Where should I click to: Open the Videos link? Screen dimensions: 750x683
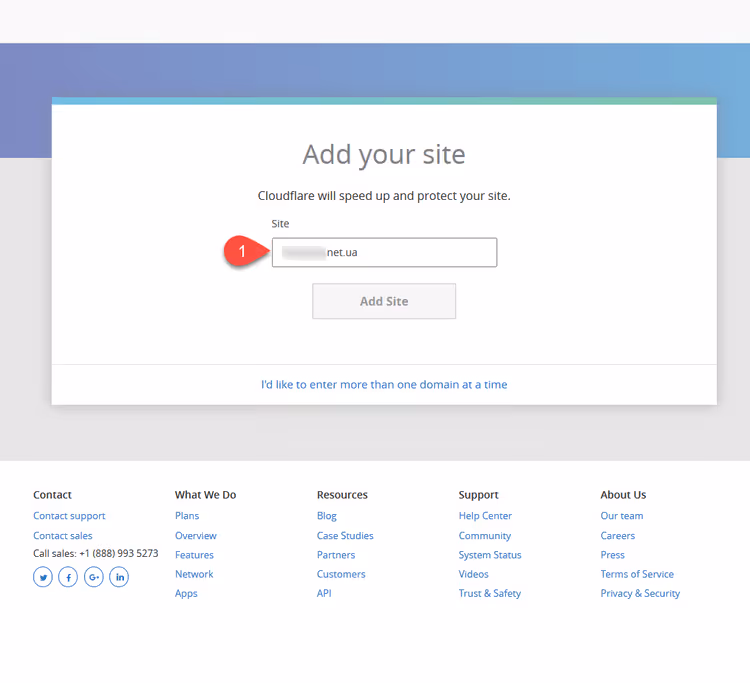click(x=474, y=574)
